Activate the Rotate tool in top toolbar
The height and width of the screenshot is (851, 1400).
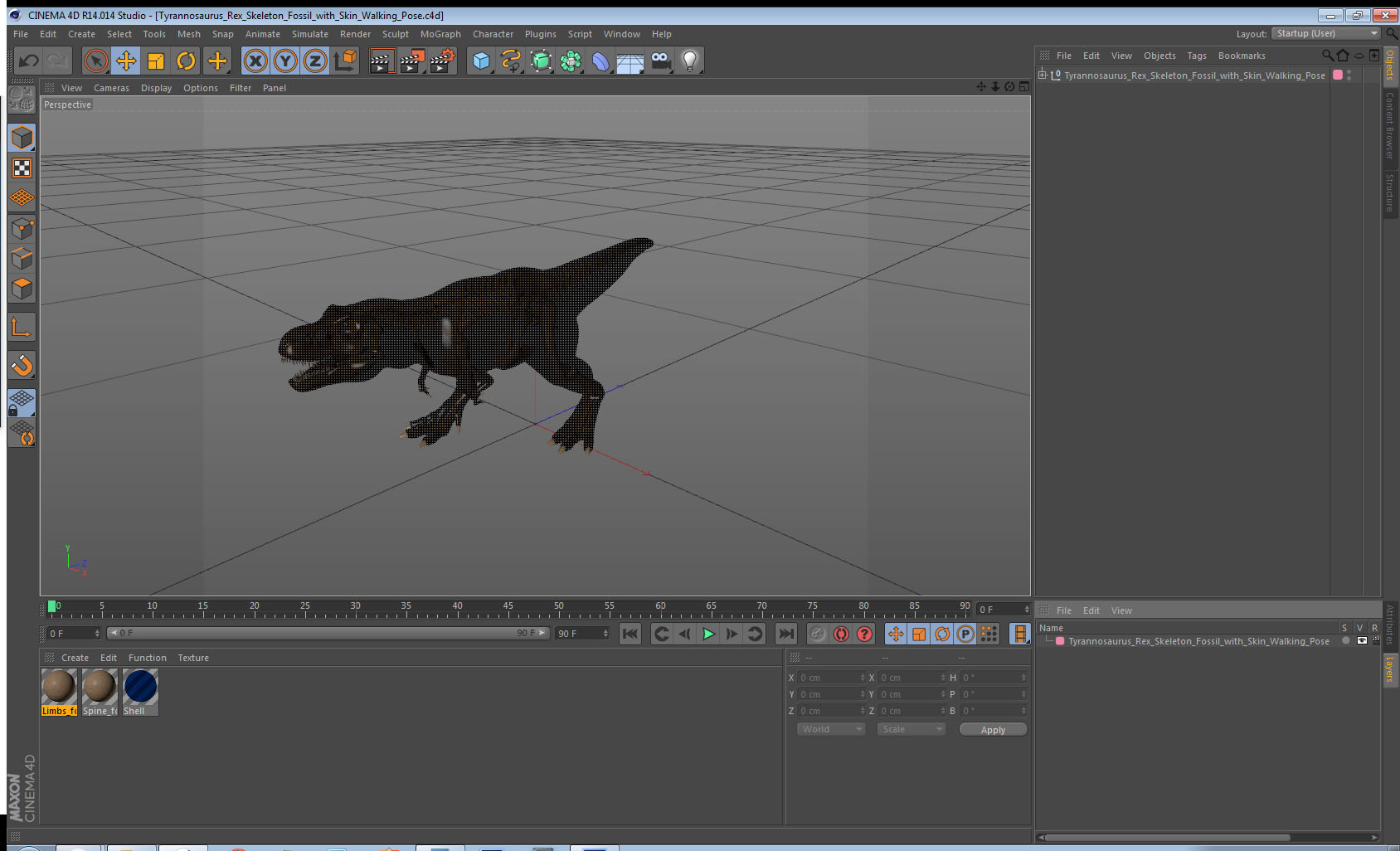186,61
